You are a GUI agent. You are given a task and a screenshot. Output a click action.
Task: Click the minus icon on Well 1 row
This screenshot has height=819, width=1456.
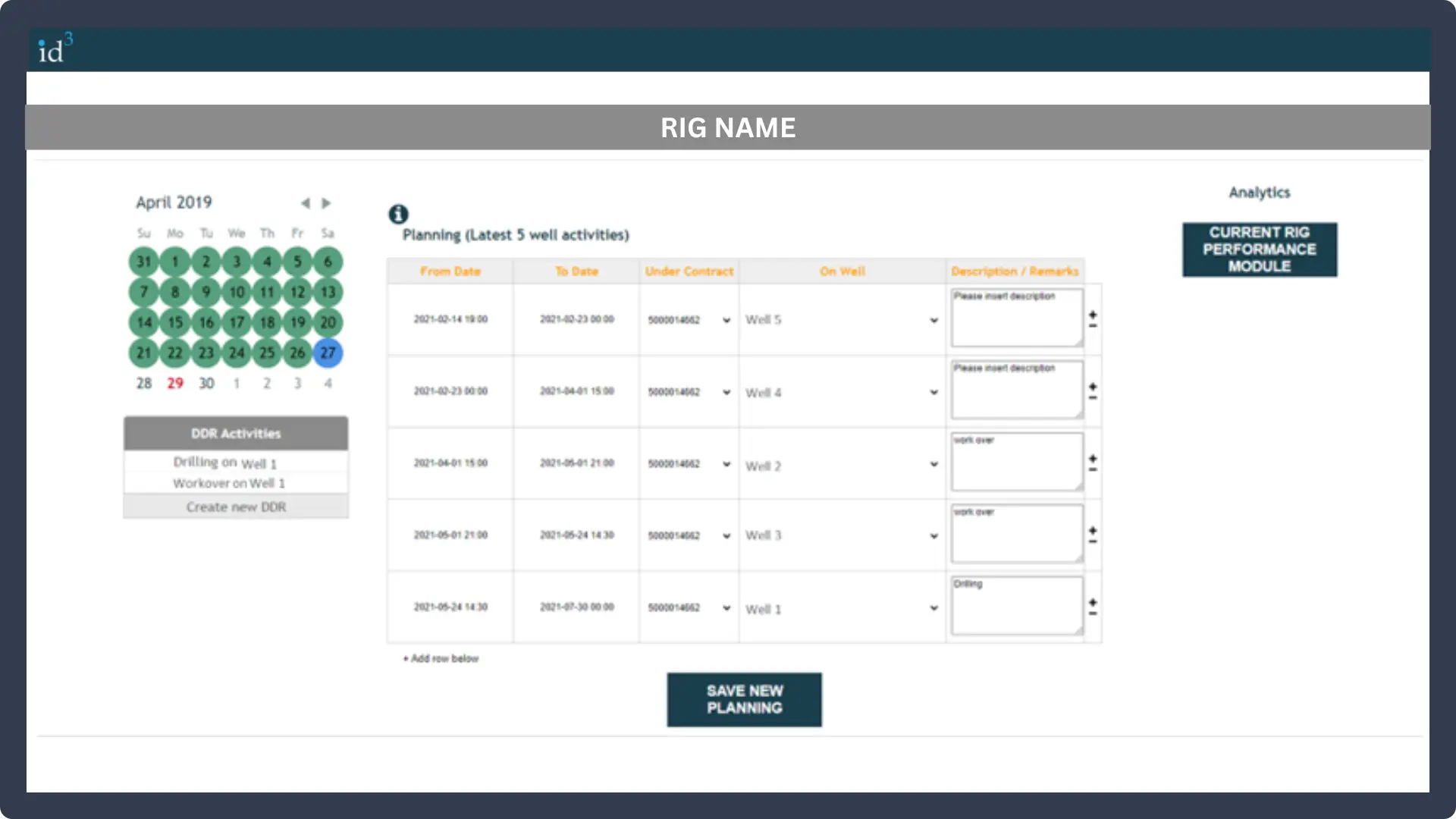1093,613
